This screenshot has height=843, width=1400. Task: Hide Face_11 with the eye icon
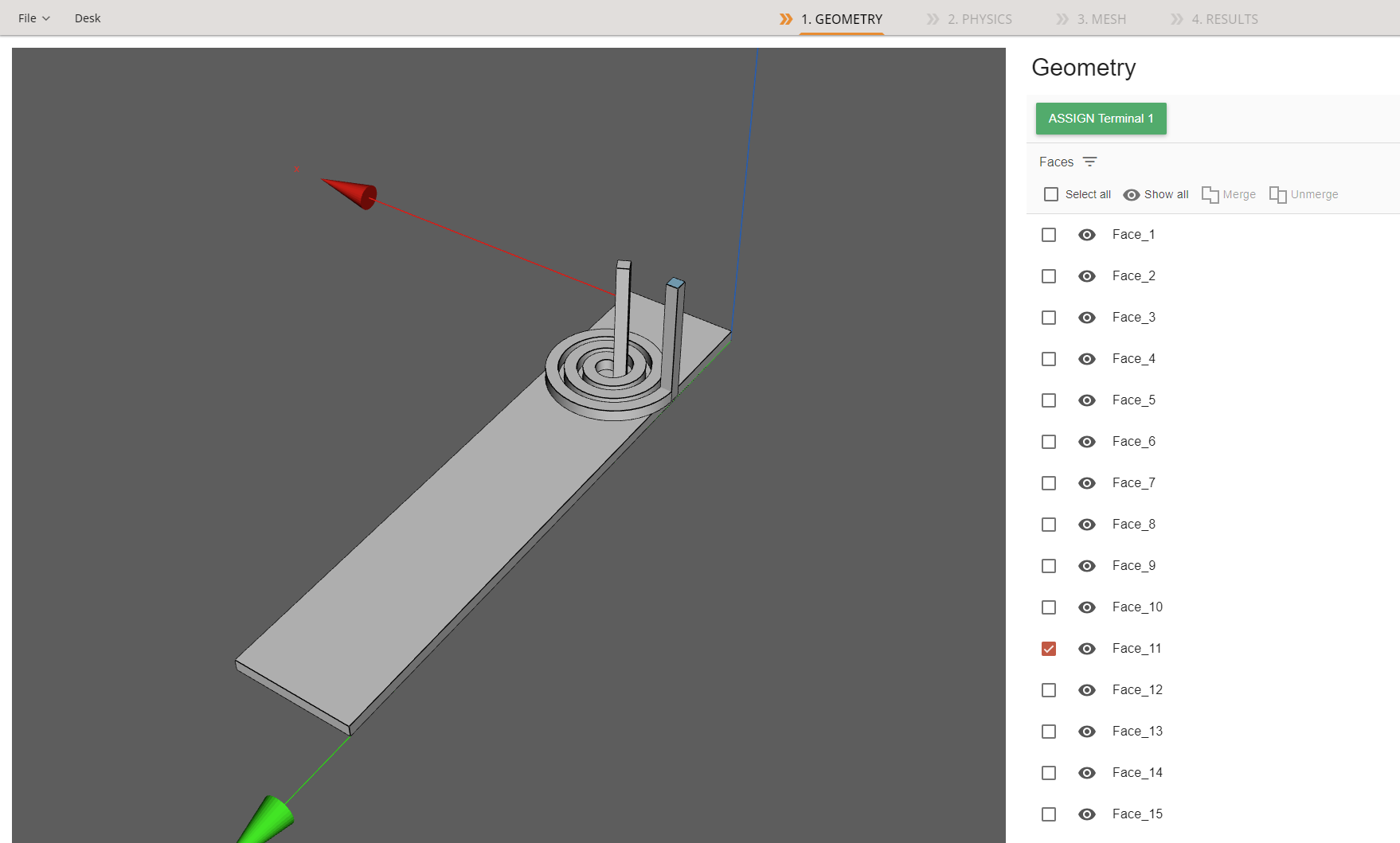[x=1086, y=649]
